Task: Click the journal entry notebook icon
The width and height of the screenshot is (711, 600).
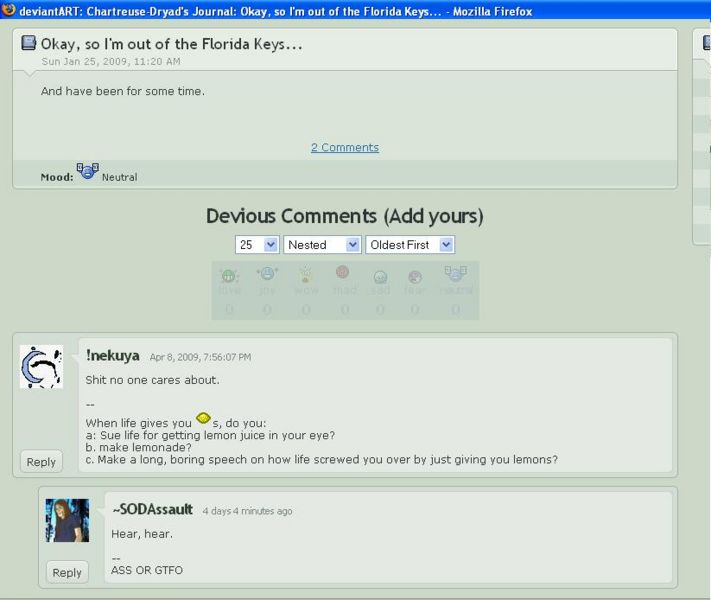Action: point(29,44)
